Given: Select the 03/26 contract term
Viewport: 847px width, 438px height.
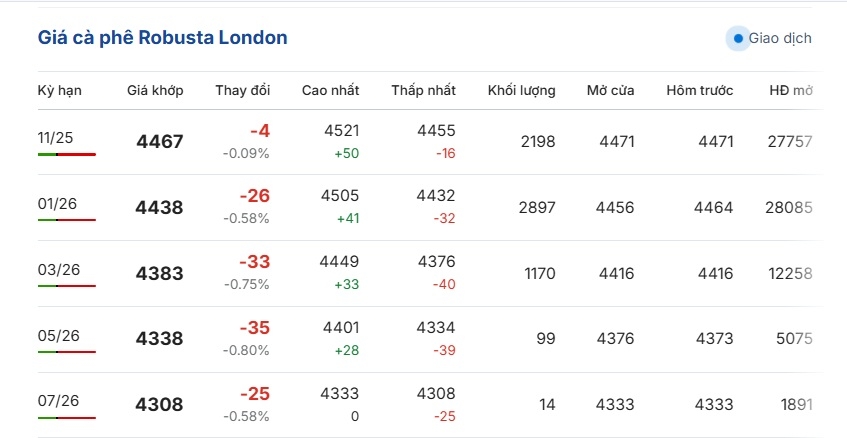Looking at the screenshot, I should (58, 269).
